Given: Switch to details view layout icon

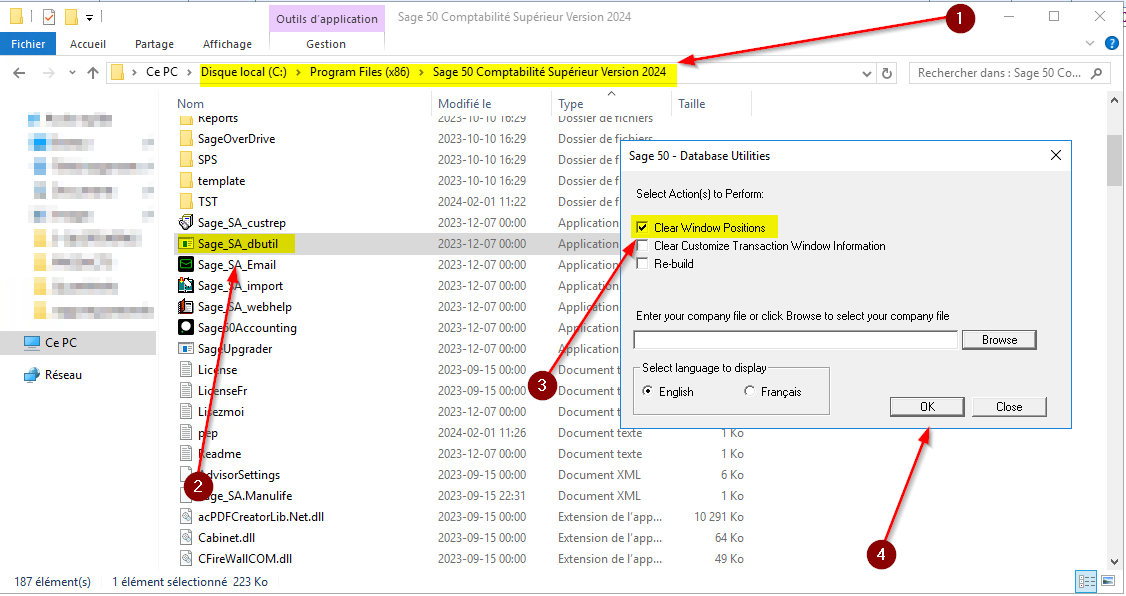Looking at the screenshot, I should click(x=1087, y=581).
